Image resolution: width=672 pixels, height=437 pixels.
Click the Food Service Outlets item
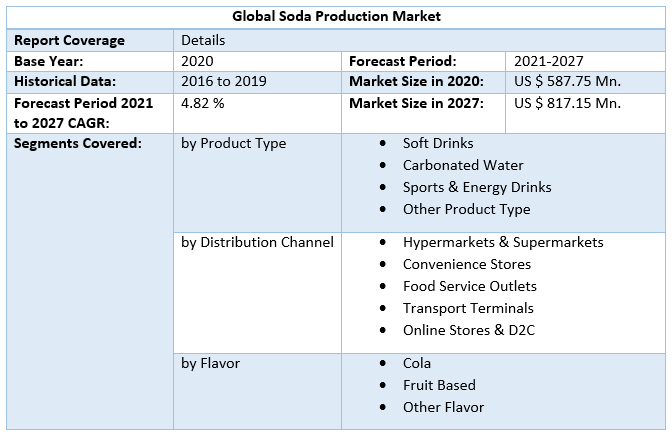click(x=470, y=286)
